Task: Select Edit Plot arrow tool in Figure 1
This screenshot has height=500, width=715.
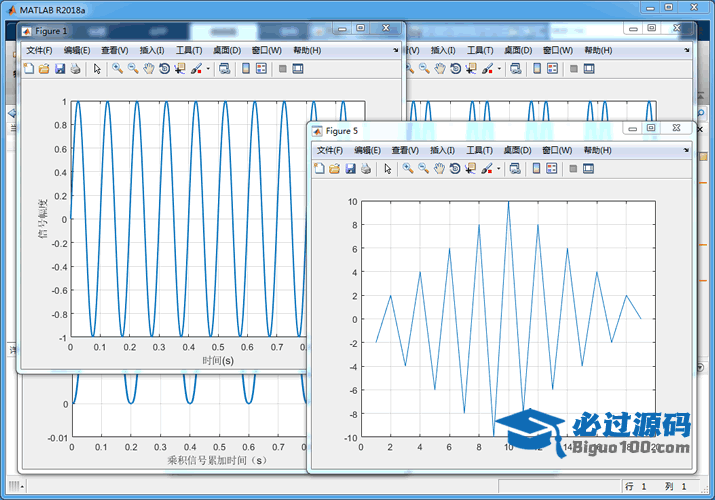Action: [97, 69]
